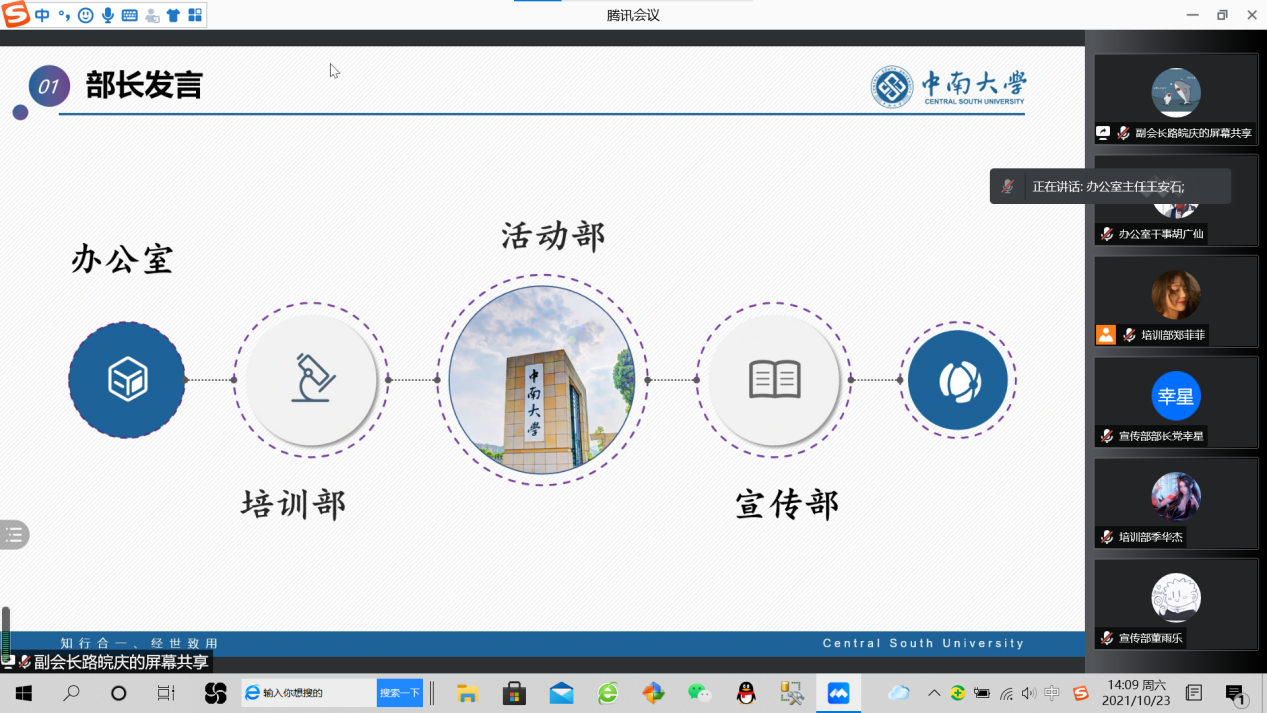1267x713 pixels.
Task: Open the Sogou skin shirt icon
Action: (173, 15)
